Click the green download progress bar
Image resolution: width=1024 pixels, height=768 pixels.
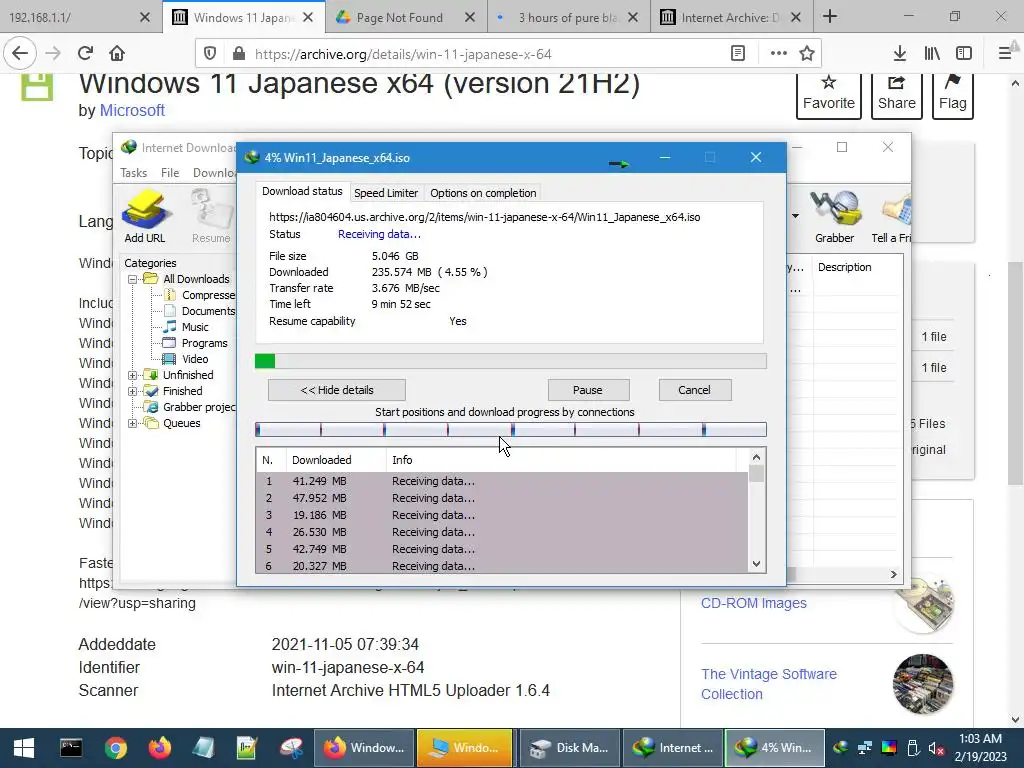pos(510,361)
